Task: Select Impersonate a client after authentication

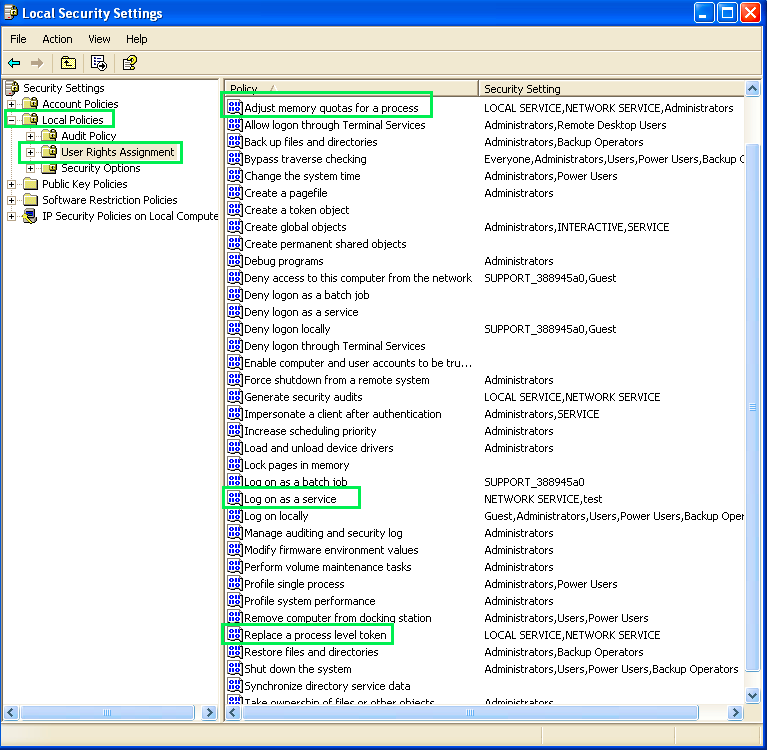Action: coord(342,414)
